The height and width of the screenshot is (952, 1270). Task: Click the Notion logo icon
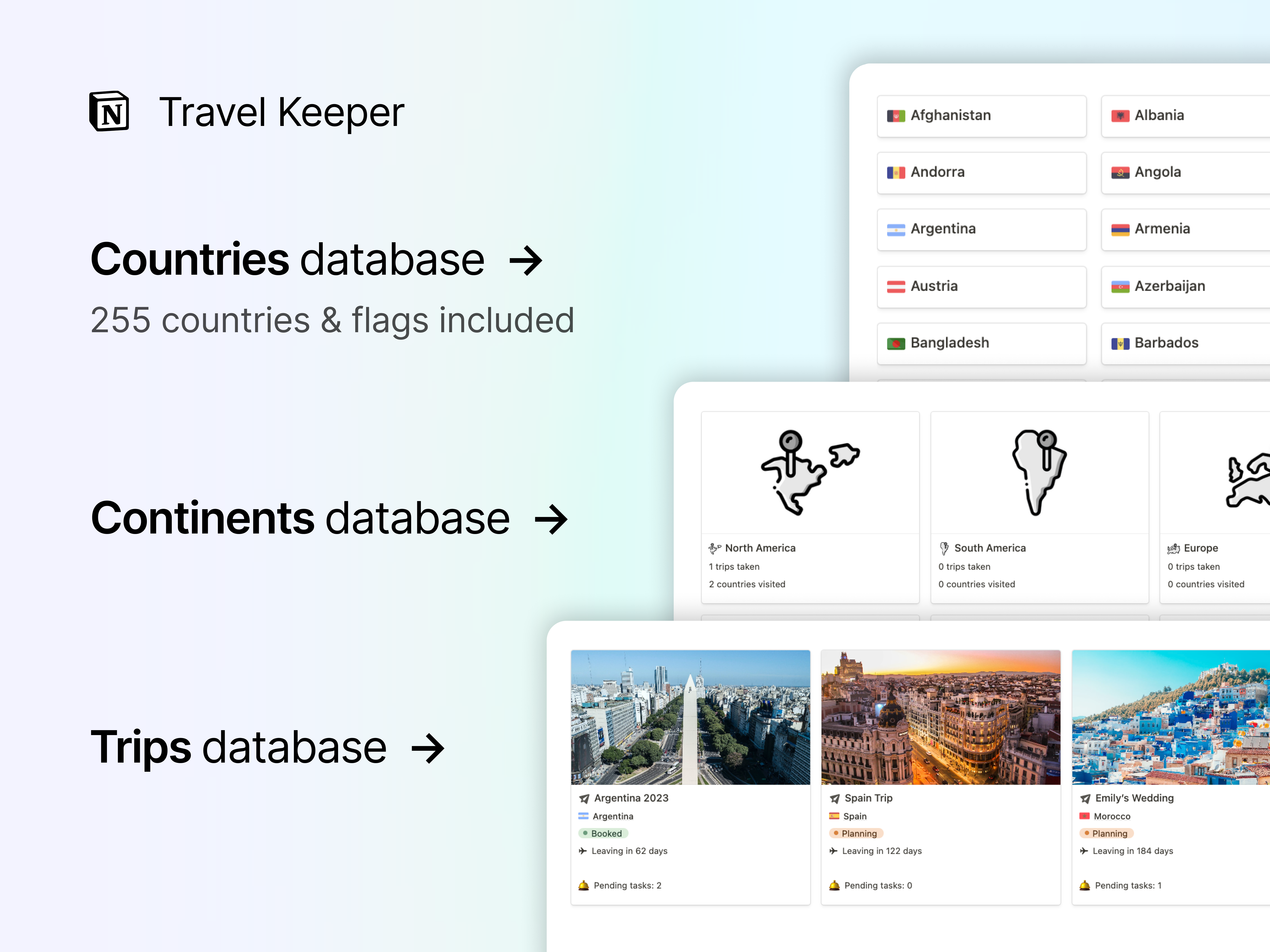click(x=109, y=111)
